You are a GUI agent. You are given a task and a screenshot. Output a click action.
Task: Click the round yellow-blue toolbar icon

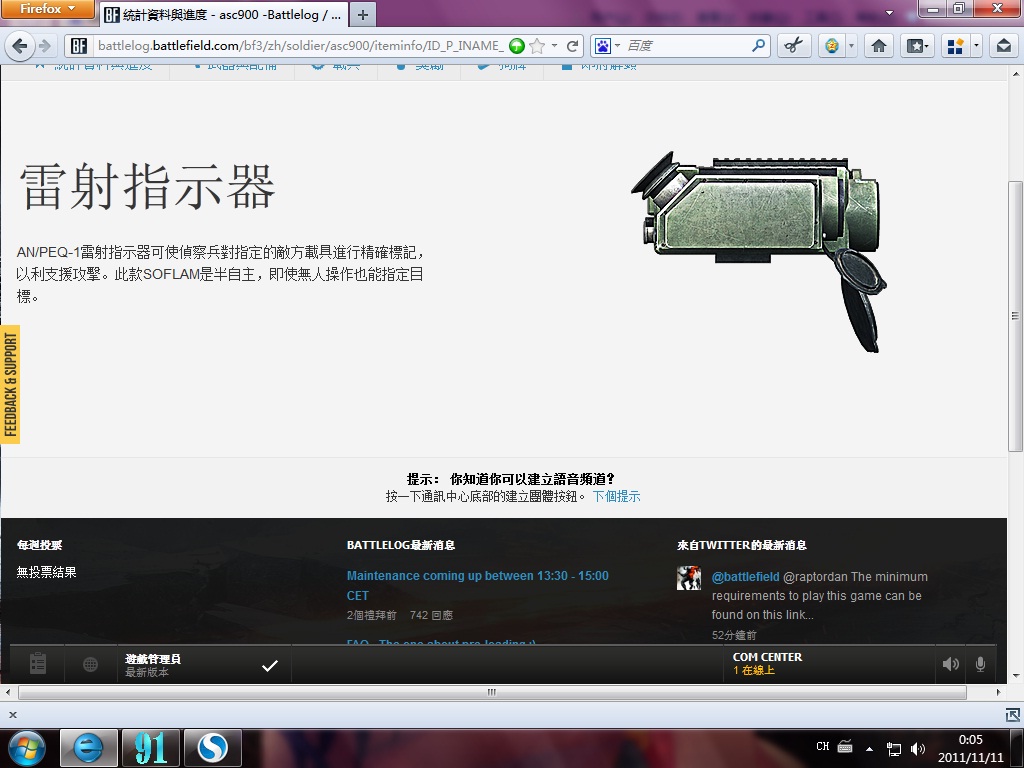tap(832, 46)
